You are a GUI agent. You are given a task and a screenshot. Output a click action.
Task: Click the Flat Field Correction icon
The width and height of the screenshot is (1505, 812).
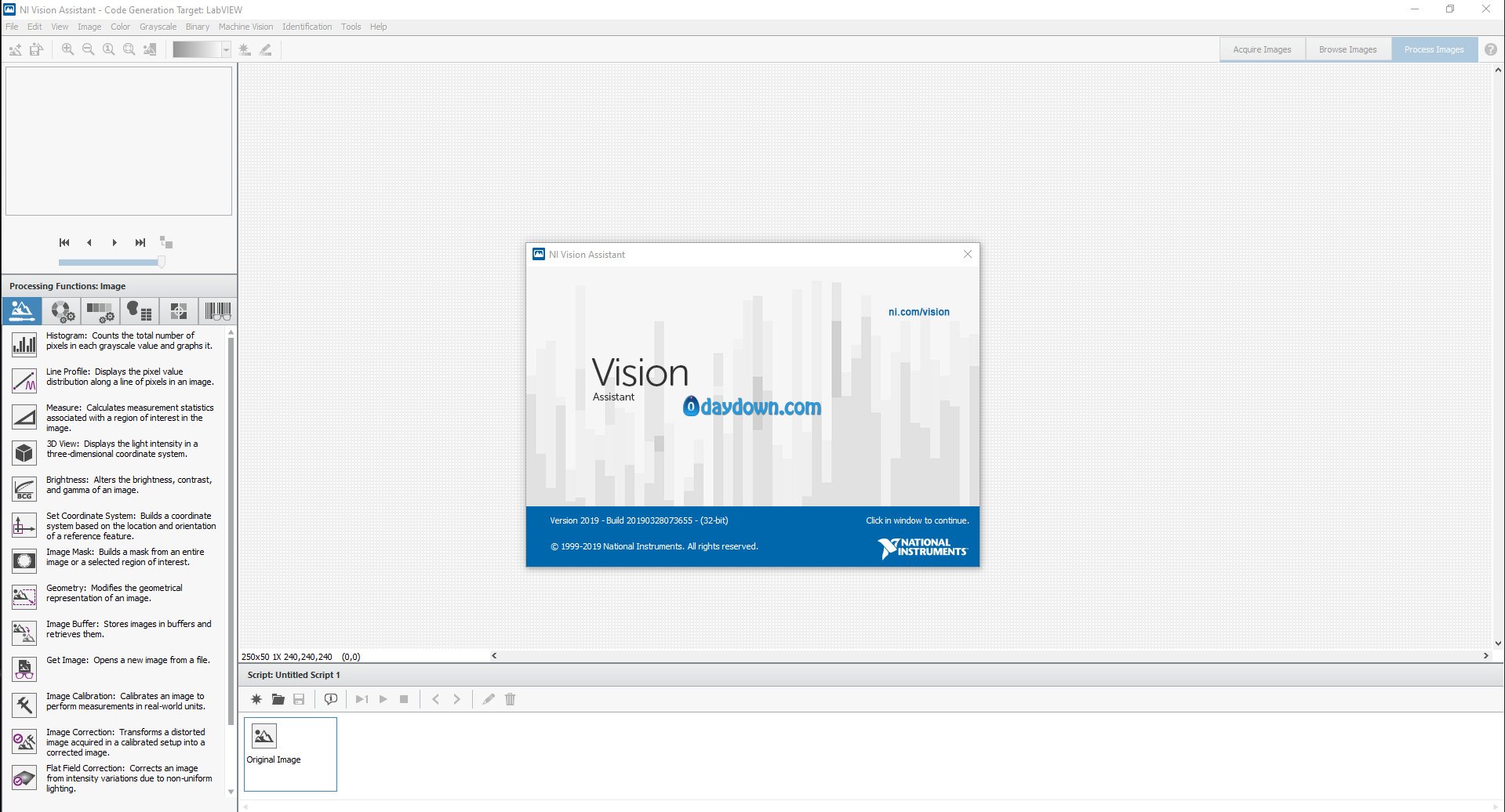coord(24,777)
